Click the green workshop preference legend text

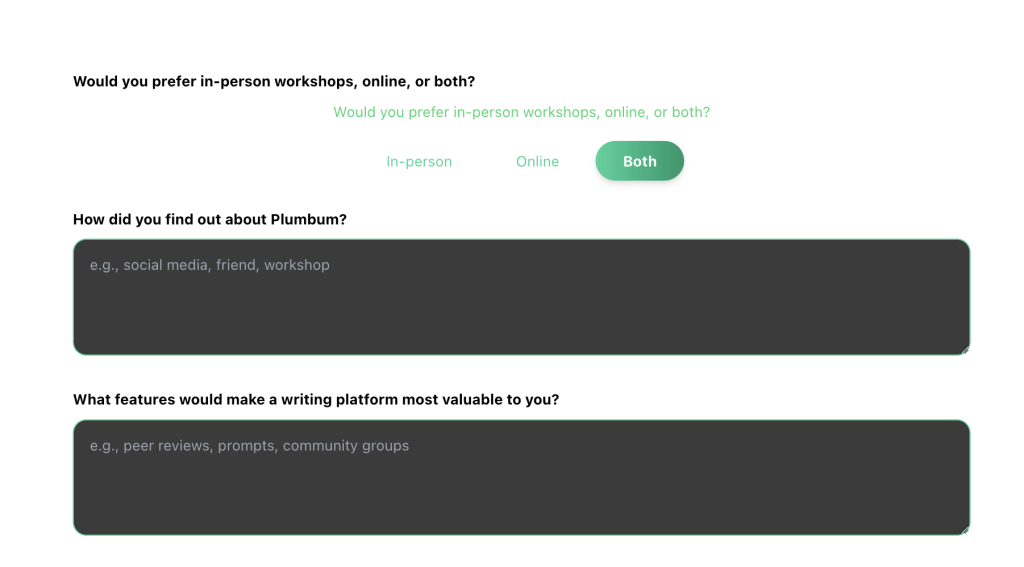[521, 112]
